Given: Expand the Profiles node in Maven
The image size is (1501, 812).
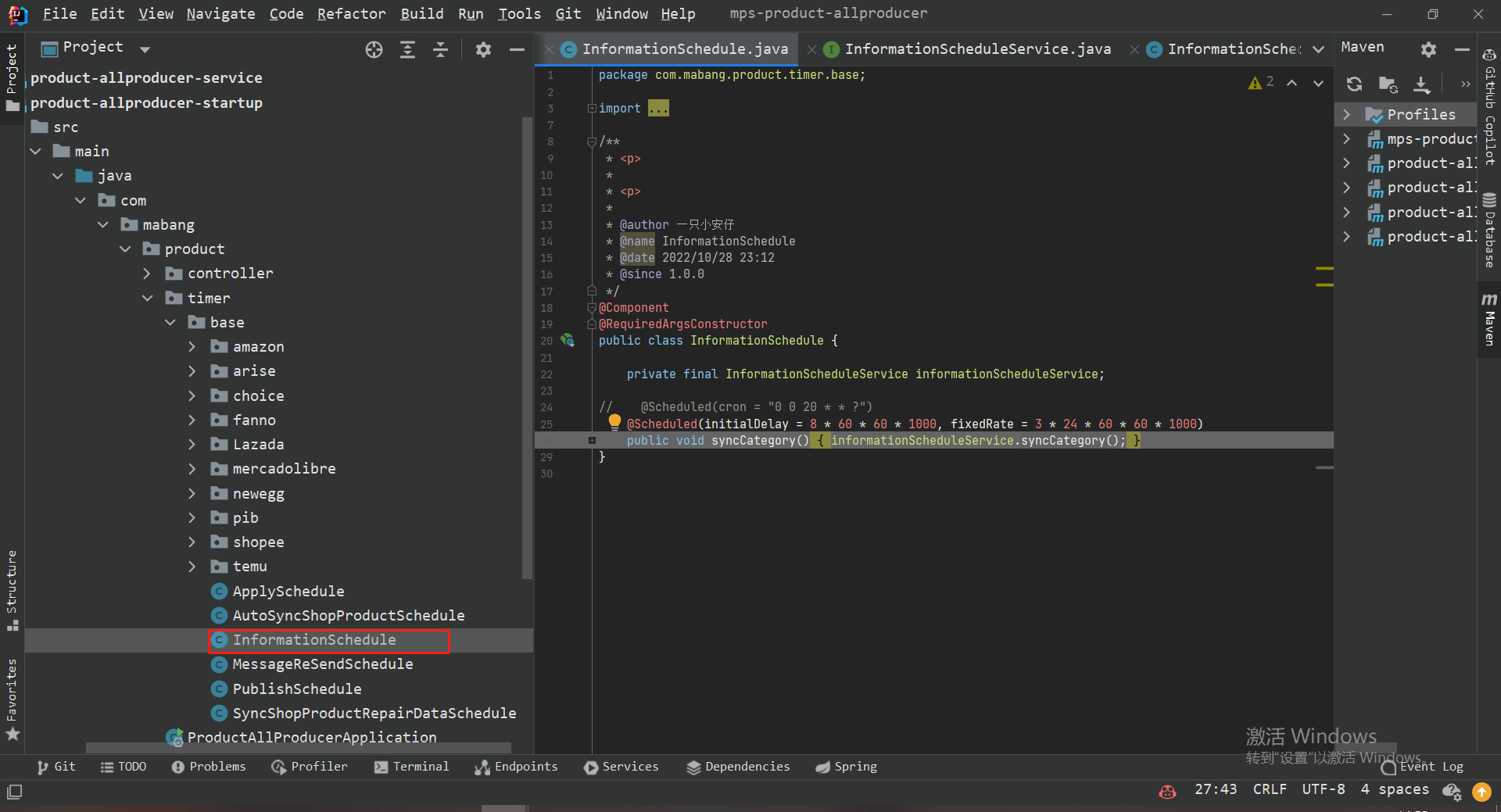Looking at the screenshot, I should [1346, 115].
